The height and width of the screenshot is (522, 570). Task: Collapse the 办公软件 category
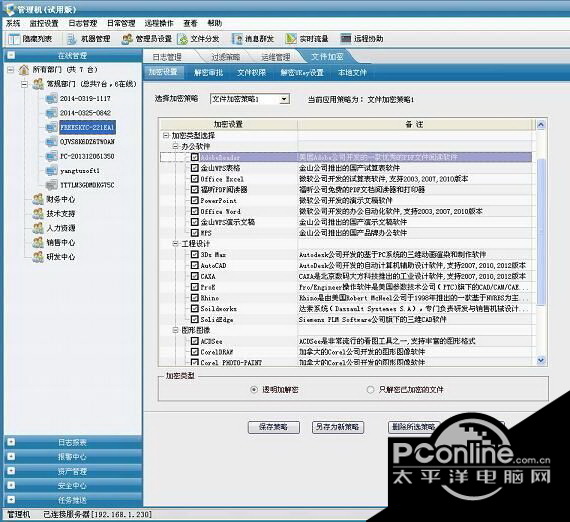pyautogui.click(x=175, y=146)
